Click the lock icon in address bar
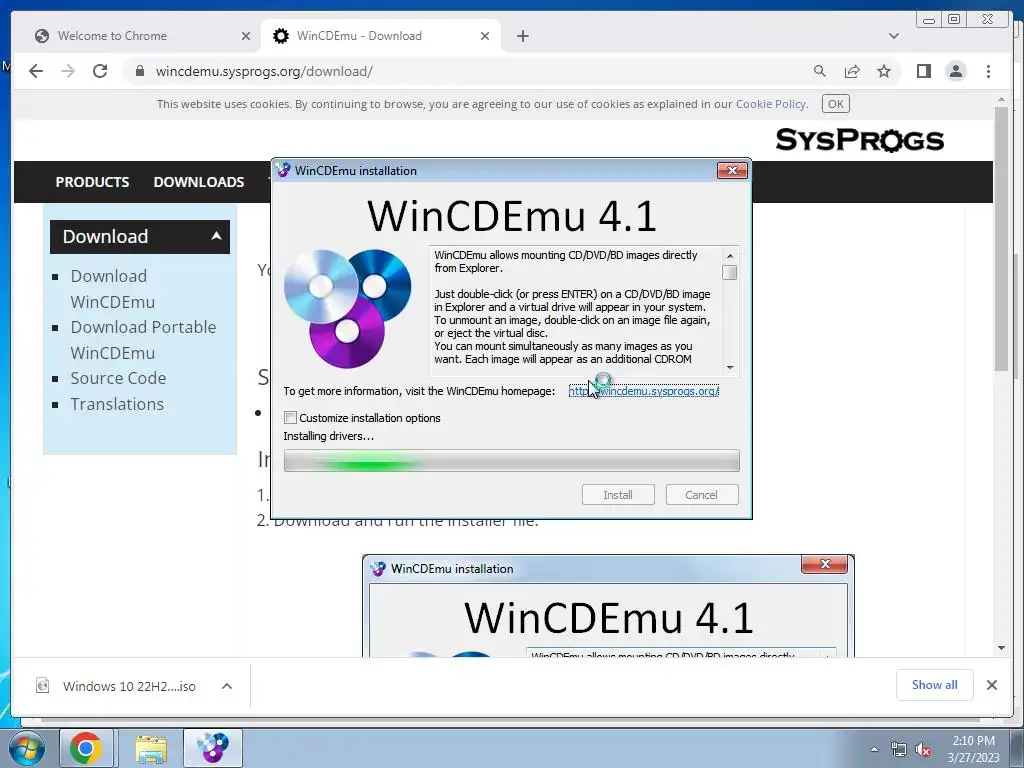The height and width of the screenshot is (768, 1024). tap(139, 71)
